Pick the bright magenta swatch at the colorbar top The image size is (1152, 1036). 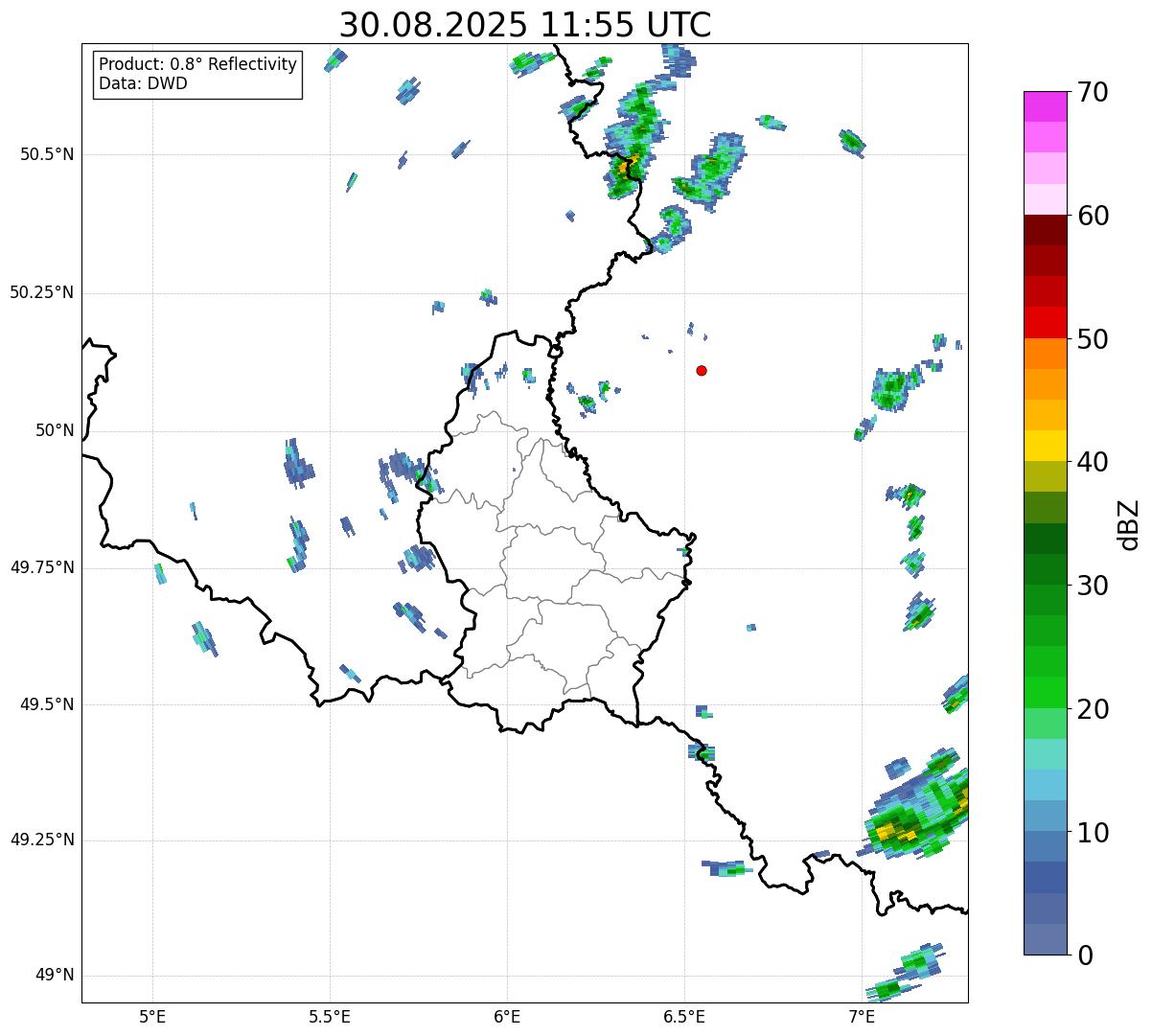pos(1045,106)
